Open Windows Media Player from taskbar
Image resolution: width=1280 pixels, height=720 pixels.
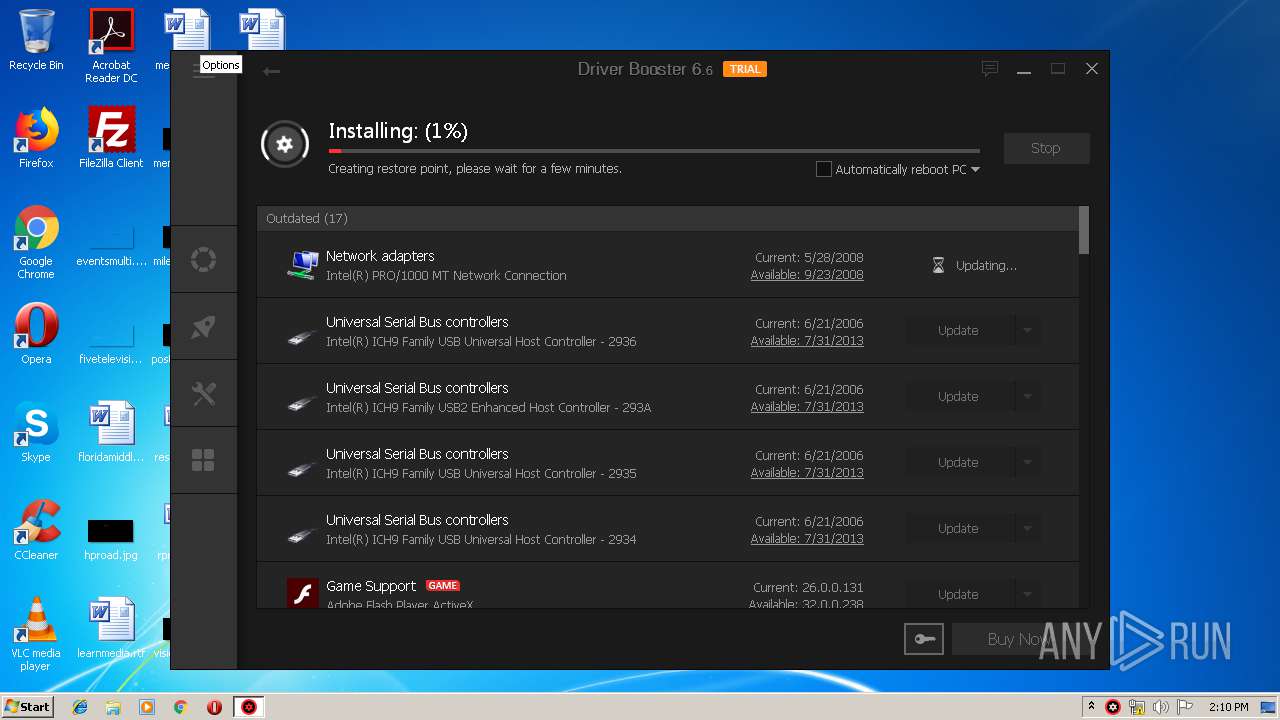(147, 707)
